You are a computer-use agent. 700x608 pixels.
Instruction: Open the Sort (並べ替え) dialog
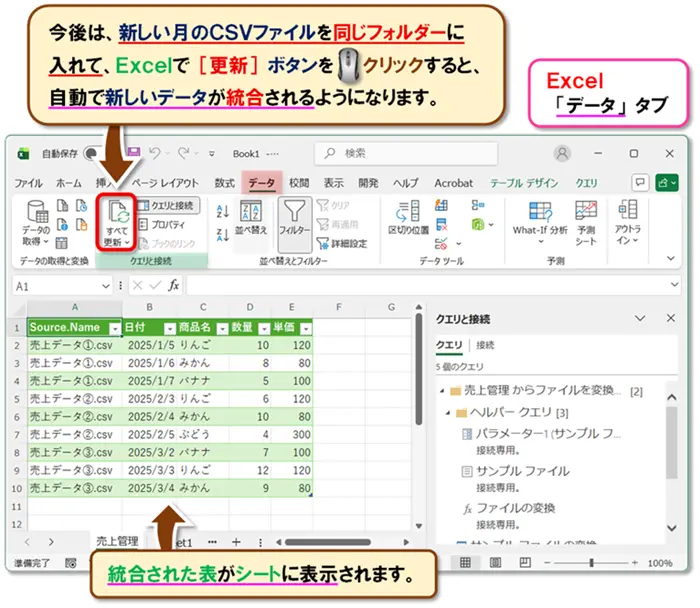251,218
